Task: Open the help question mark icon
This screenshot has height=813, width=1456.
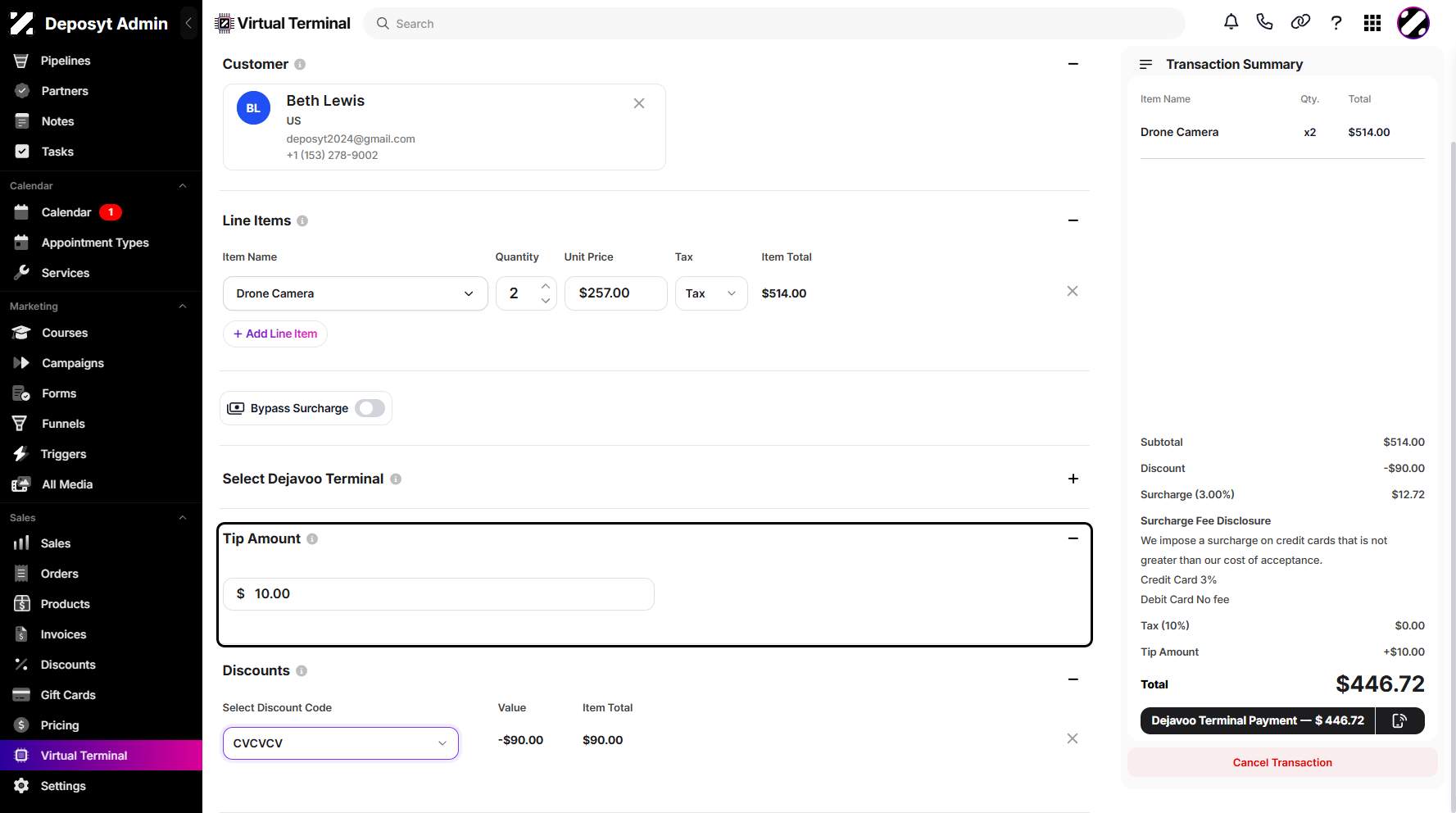Action: (x=1336, y=23)
